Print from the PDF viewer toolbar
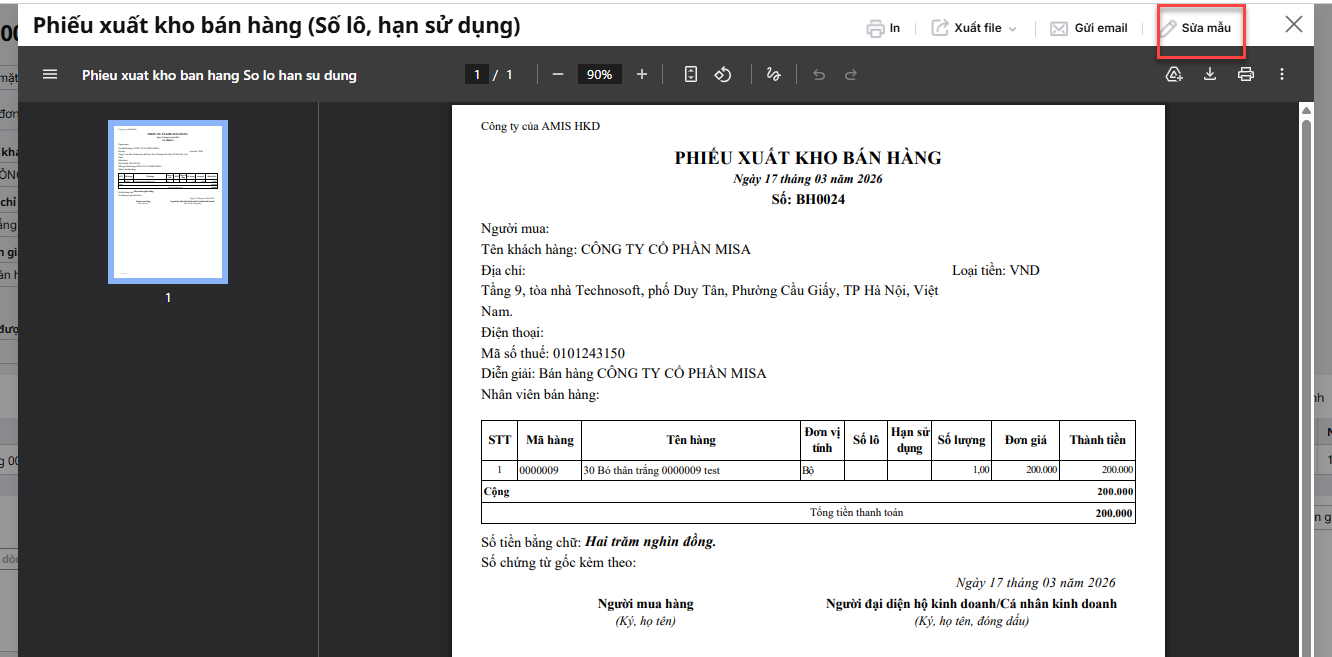1332x657 pixels. click(x=1246, y=75)
